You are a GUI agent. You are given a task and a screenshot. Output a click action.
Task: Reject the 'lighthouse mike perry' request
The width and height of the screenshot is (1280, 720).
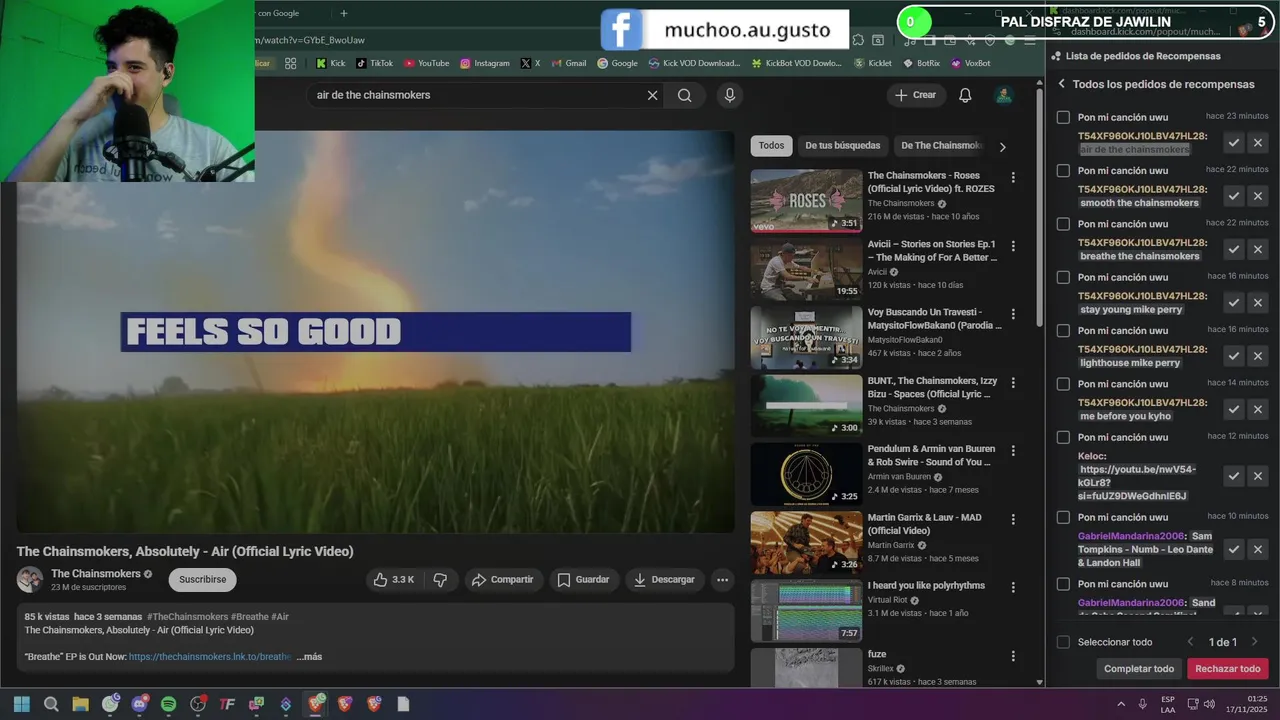pyautogui.click(x=1258, y=356)
